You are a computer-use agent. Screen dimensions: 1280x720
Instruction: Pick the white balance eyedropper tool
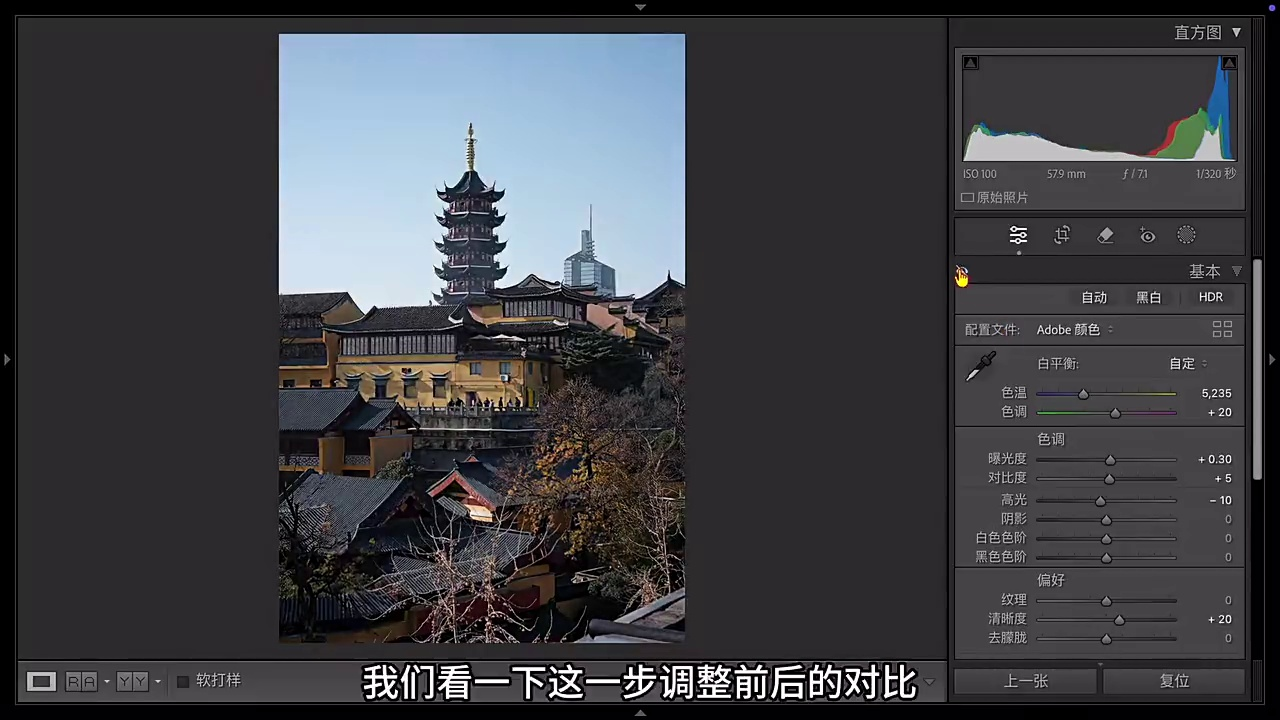(980, 367)
